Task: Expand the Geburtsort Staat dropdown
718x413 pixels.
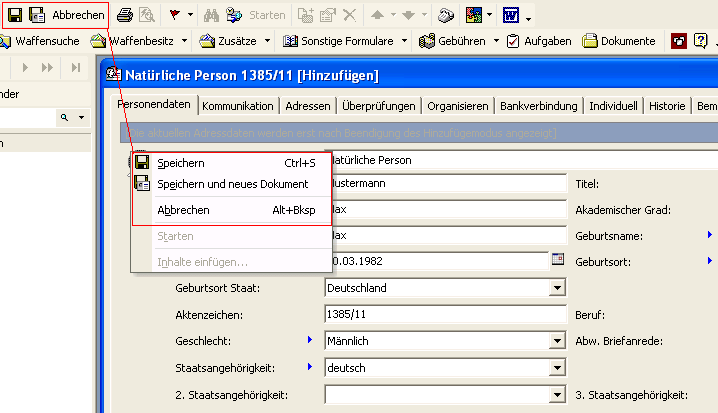Action: tap(557, 288)
